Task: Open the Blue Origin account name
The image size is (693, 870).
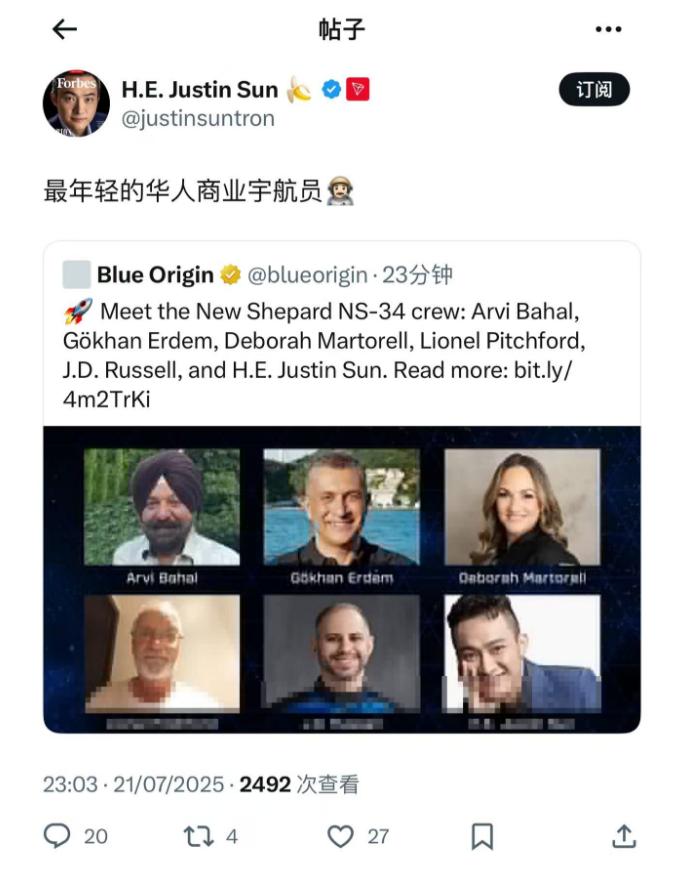Action: [155, 275]
